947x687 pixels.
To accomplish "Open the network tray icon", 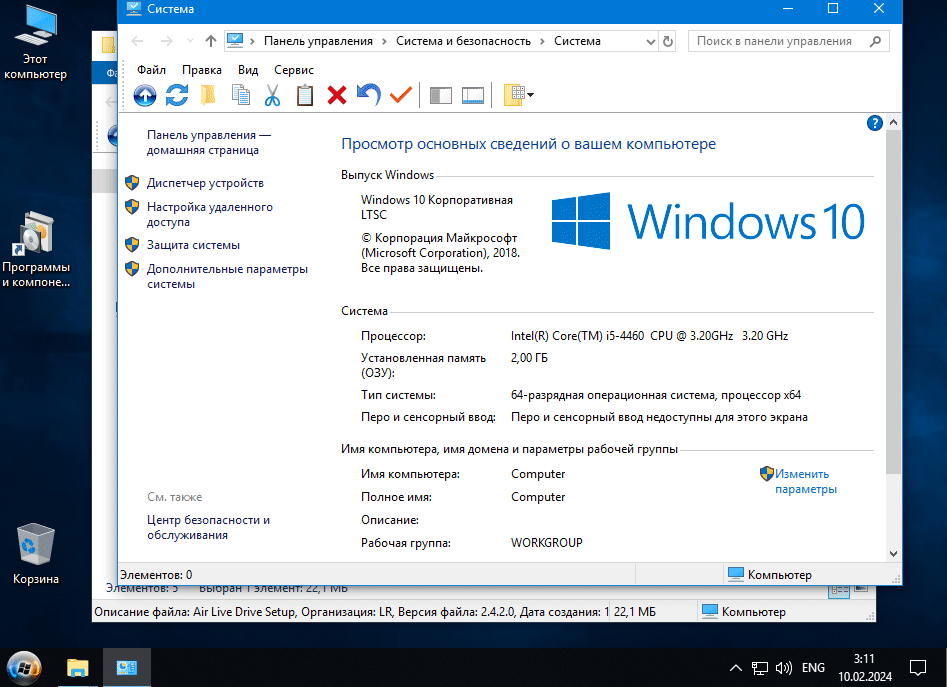I will [759, 668].
